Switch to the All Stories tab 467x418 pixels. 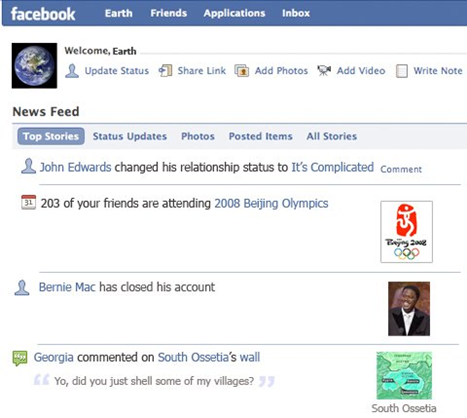point(332,136)
